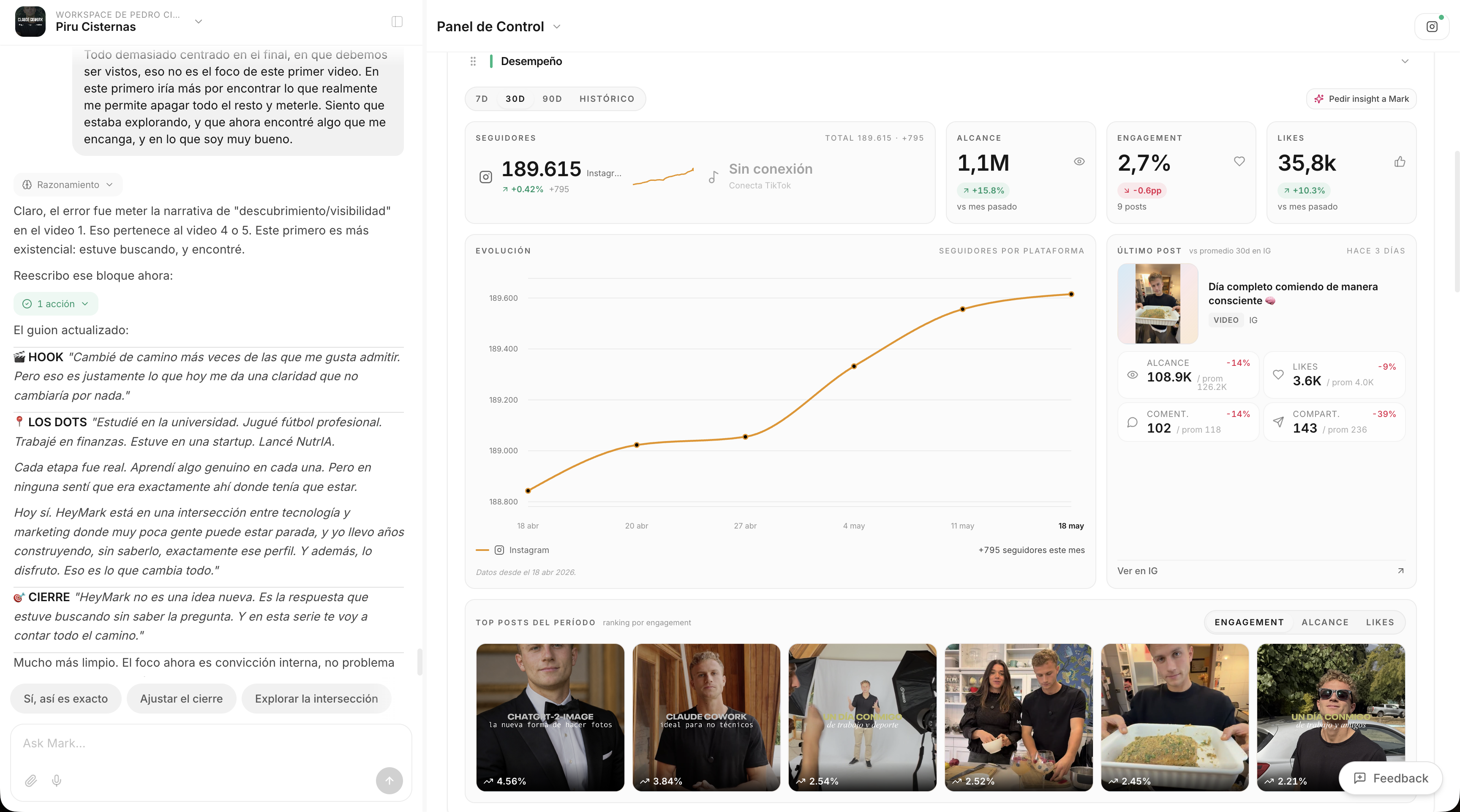The width and height of the screenshot is (1460, 812).
Task: Select the 90D period tab
Action: [552, 98]
